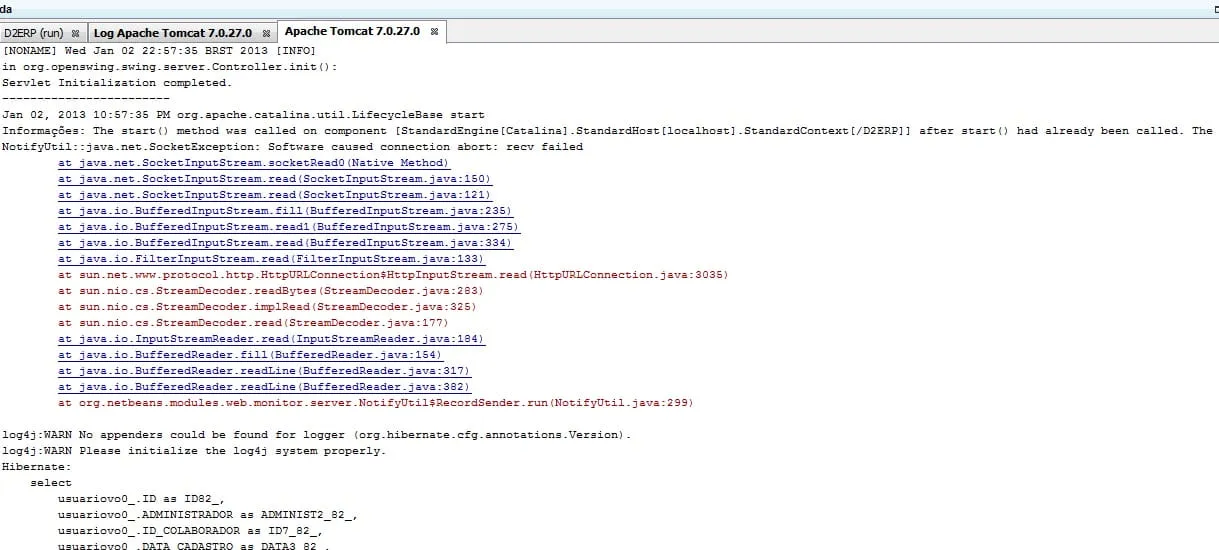This screenshot has height=550, width=1219.
Task: Click the 'ID_COLABORADOR as ID7_82_' line
Action: (190, 531)
